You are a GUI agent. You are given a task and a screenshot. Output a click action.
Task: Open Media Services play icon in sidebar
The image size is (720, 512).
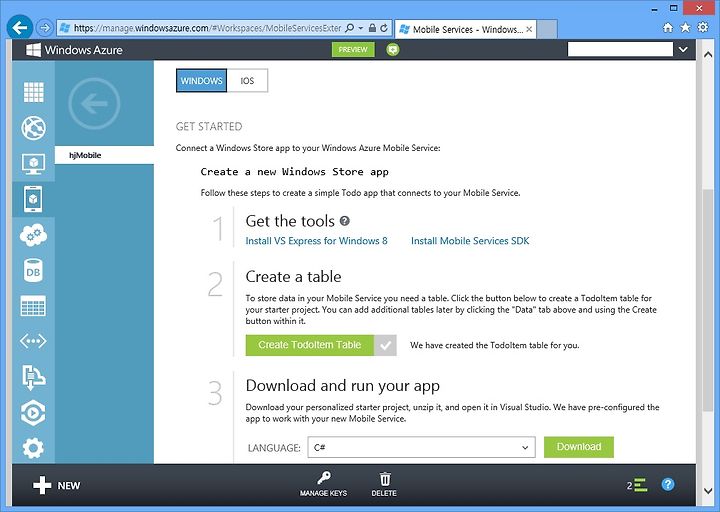[x=33, y=412]
